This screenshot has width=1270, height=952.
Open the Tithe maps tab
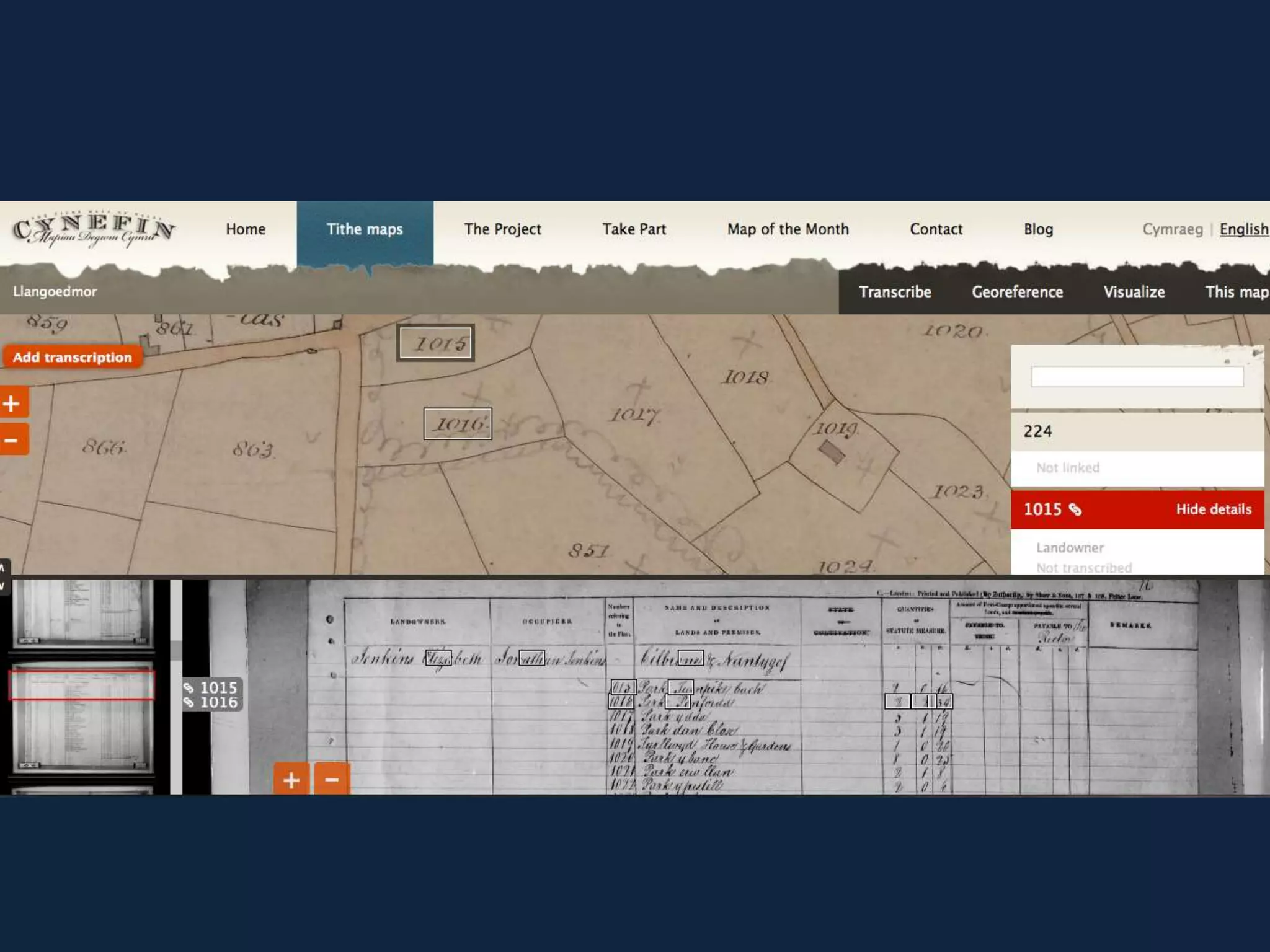(365, 229)
